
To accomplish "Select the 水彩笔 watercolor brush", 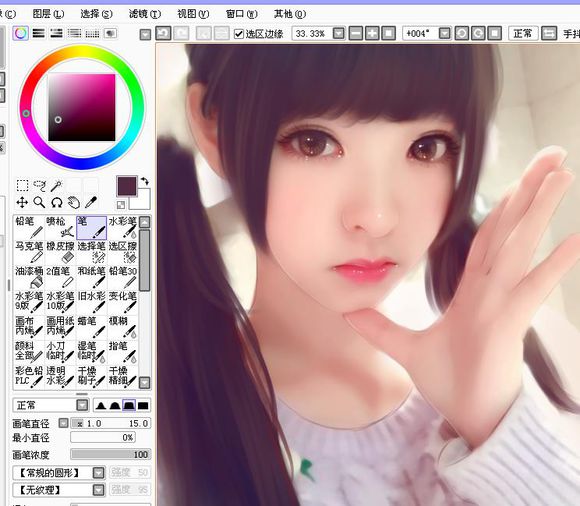I will tap(122, 227).
